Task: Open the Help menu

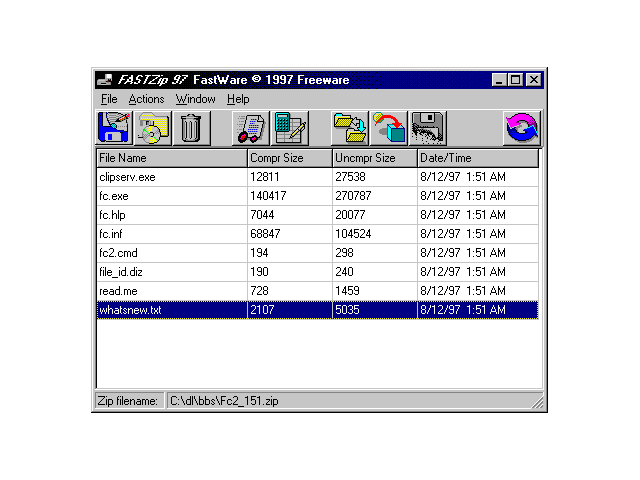Action: (x=238, y=99)
